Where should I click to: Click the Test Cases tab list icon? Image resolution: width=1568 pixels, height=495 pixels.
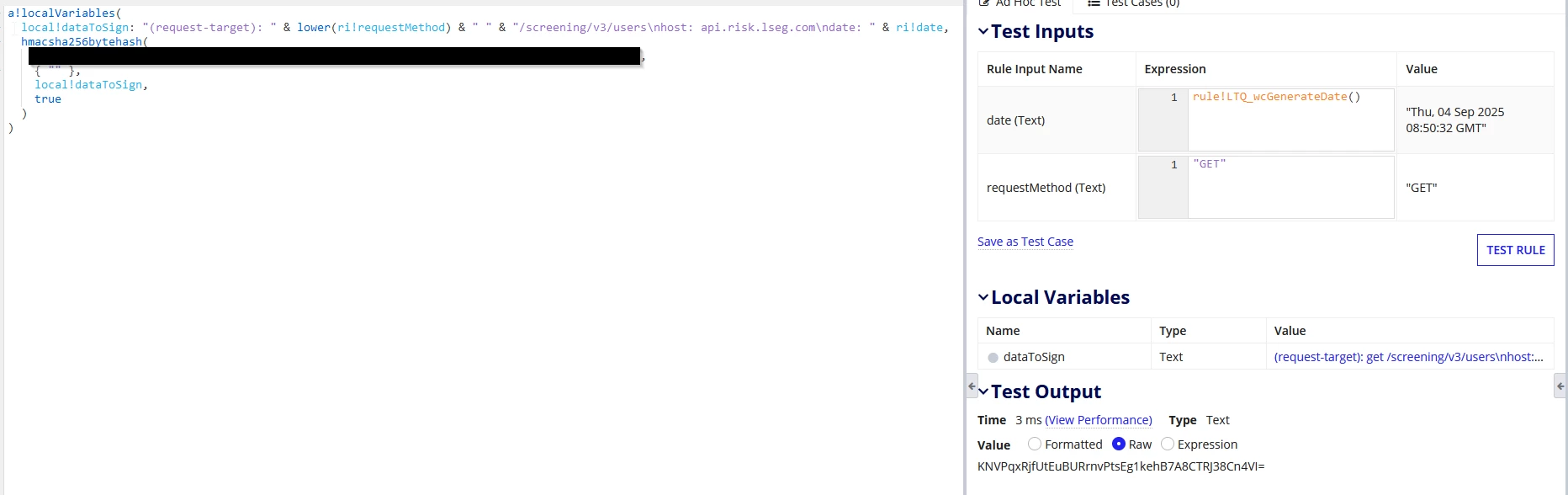[1094, 3]
